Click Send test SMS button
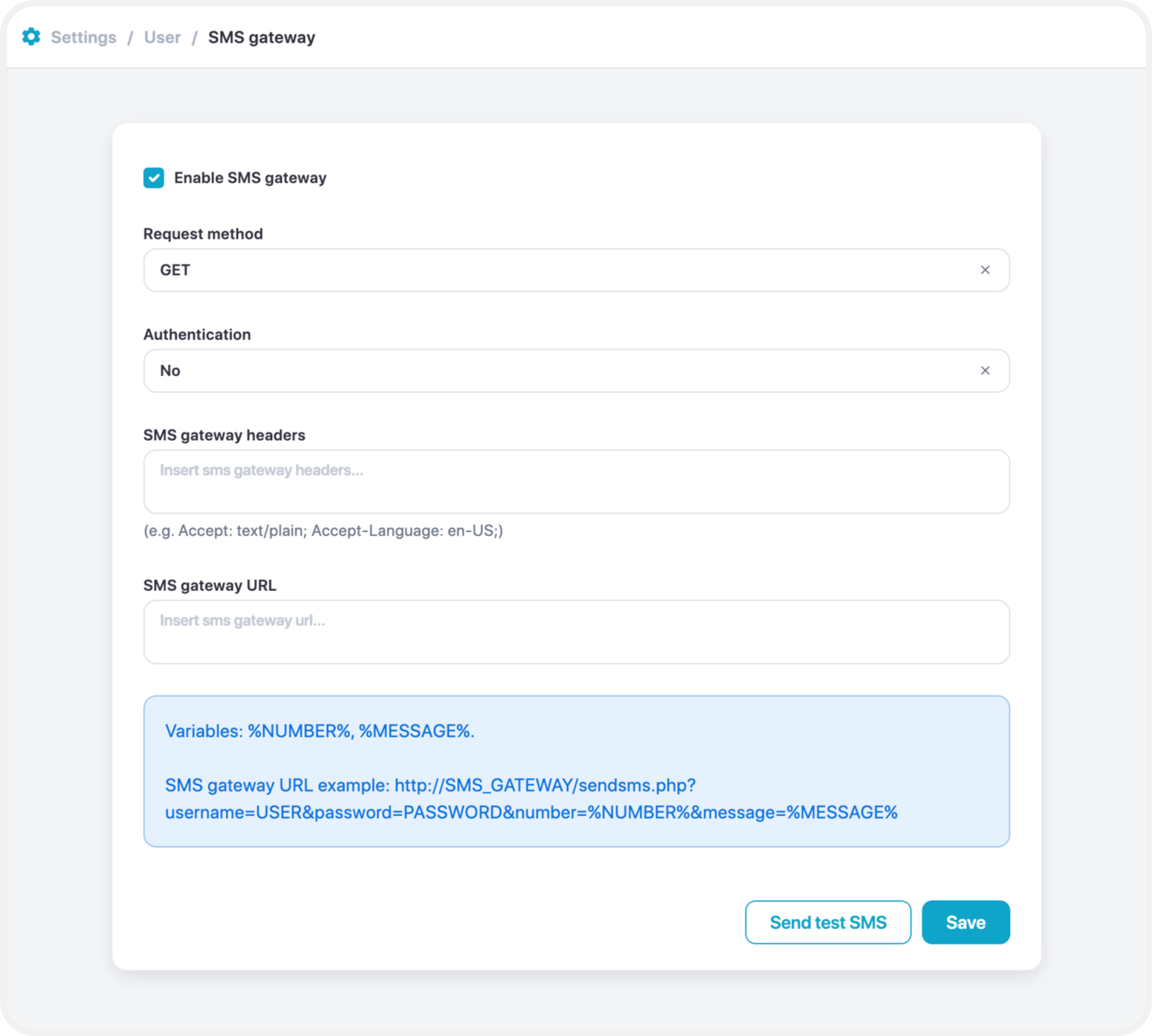The width and height of the screenshot is (1152, 1036). pos(828,922)
